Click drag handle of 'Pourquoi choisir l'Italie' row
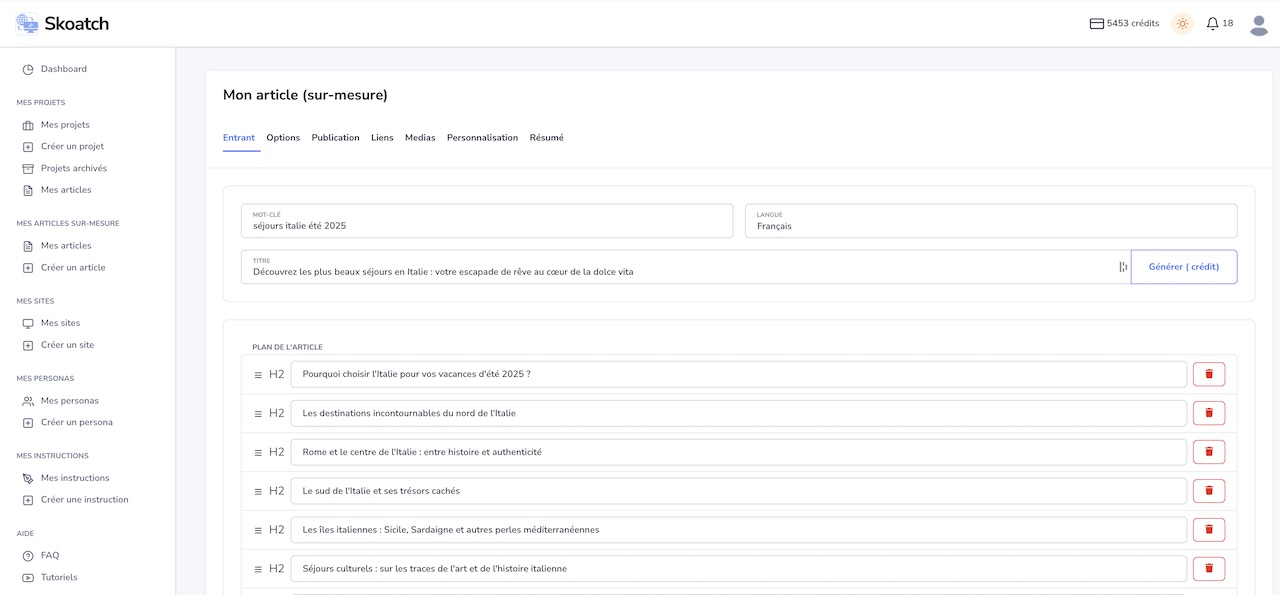 click(258, 375)
